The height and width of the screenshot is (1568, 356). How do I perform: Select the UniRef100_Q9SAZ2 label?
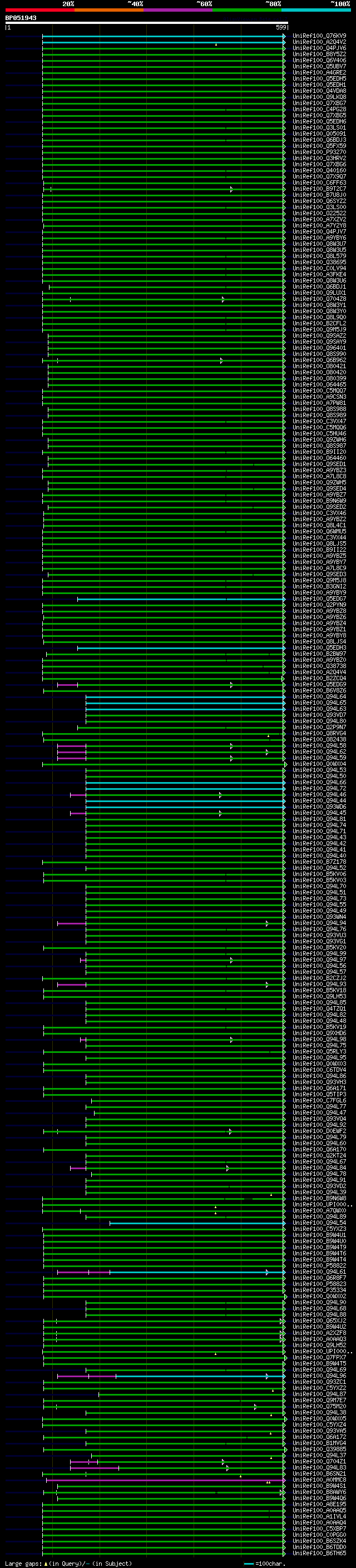tap(319, 336)
